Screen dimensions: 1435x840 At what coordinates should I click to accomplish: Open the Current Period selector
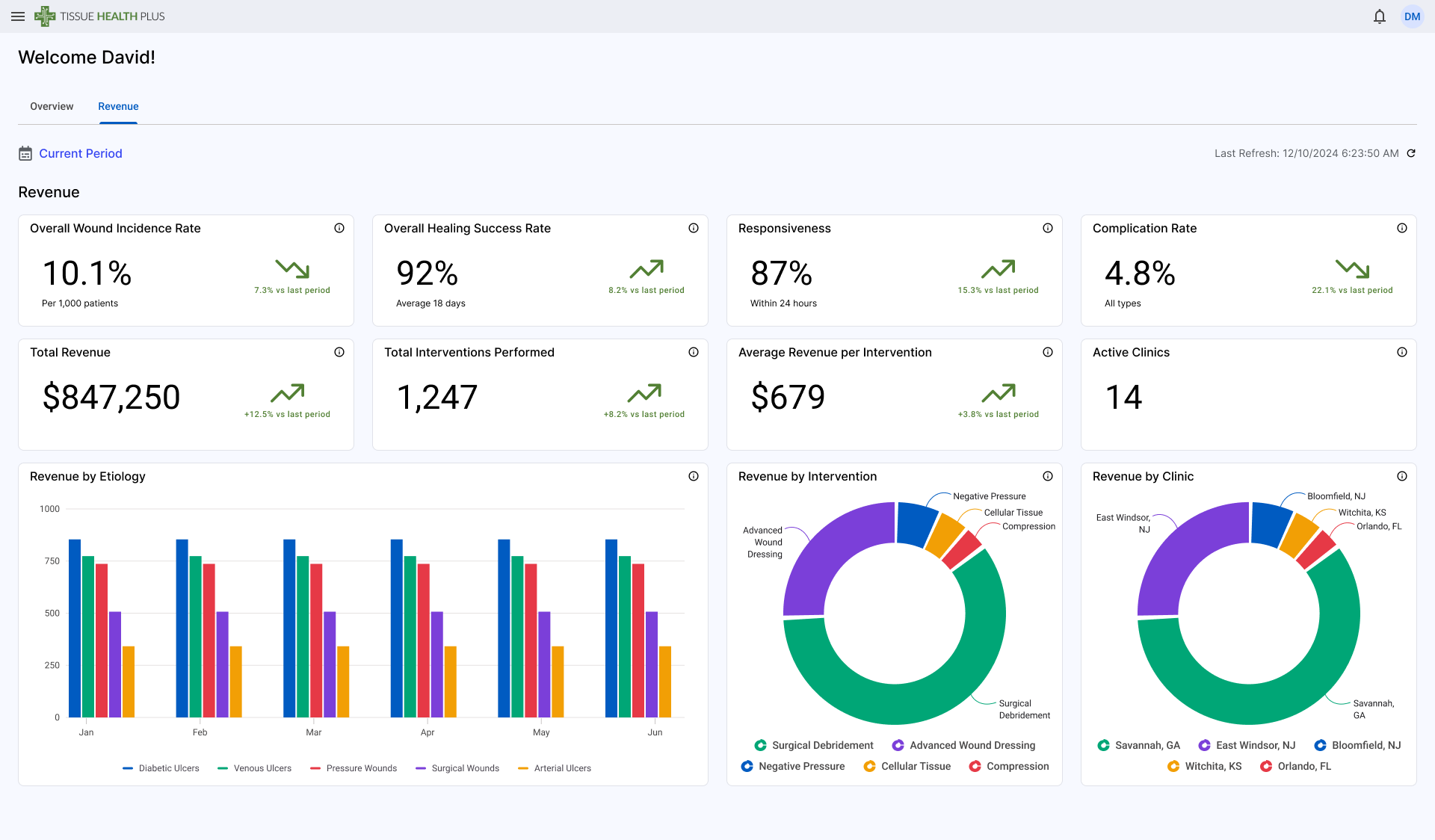click(81, 153)
